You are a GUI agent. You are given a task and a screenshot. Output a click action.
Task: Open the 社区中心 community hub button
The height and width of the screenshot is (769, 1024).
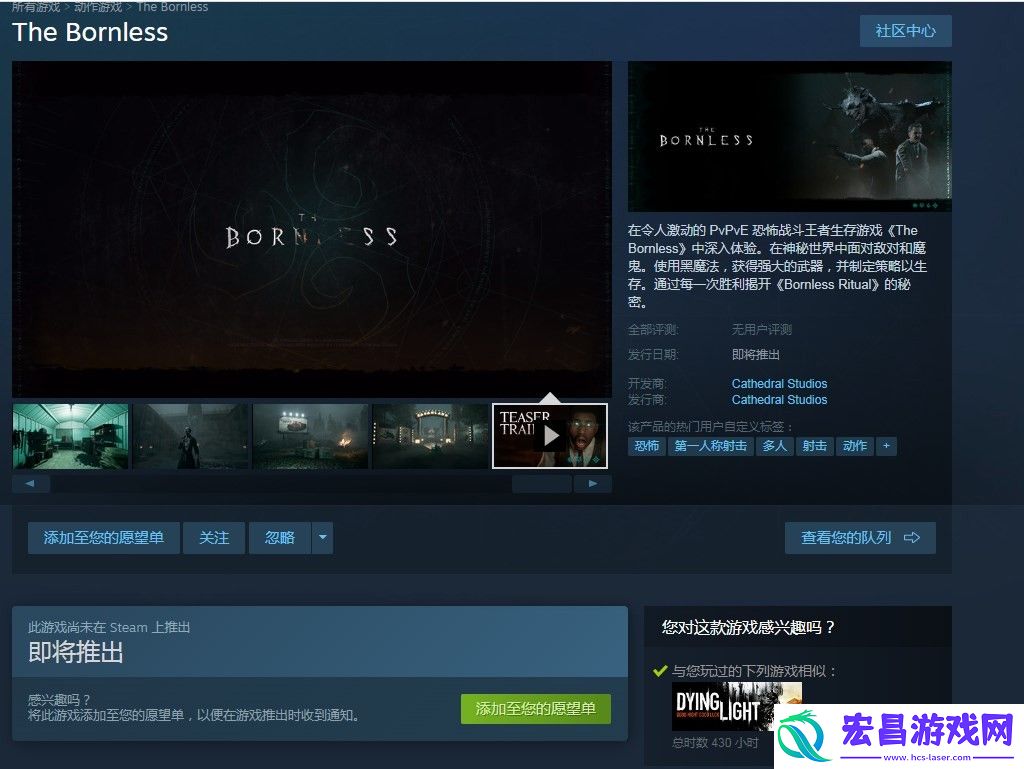coord(905,31)
